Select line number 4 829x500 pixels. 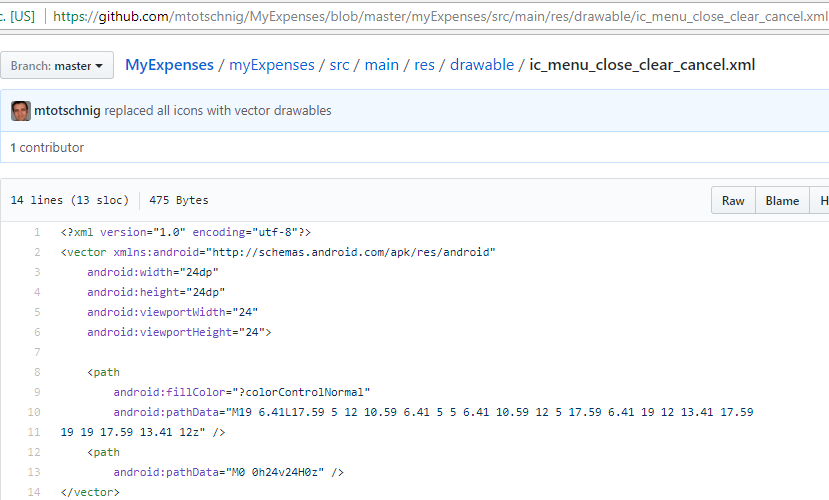coord(37,292)
